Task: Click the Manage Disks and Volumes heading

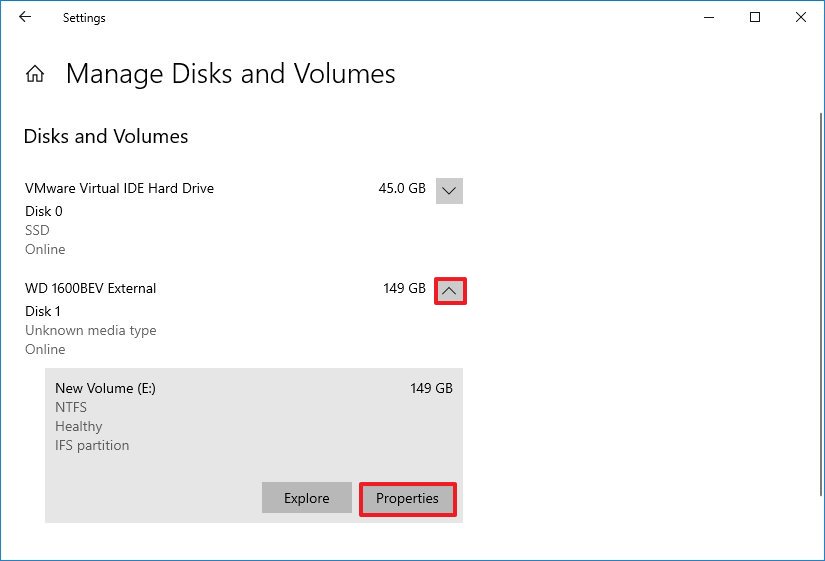Action: (230, 74)
